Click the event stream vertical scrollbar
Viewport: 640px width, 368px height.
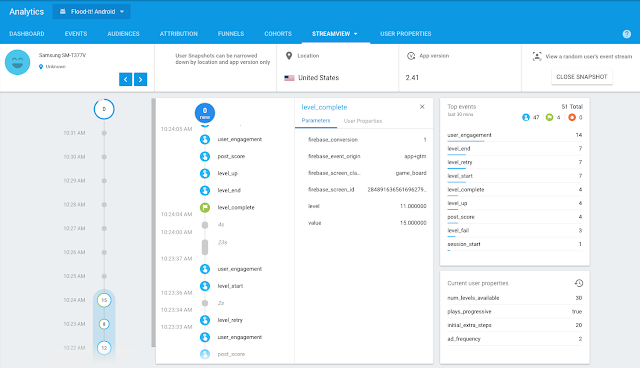click(x=153, y=223)
